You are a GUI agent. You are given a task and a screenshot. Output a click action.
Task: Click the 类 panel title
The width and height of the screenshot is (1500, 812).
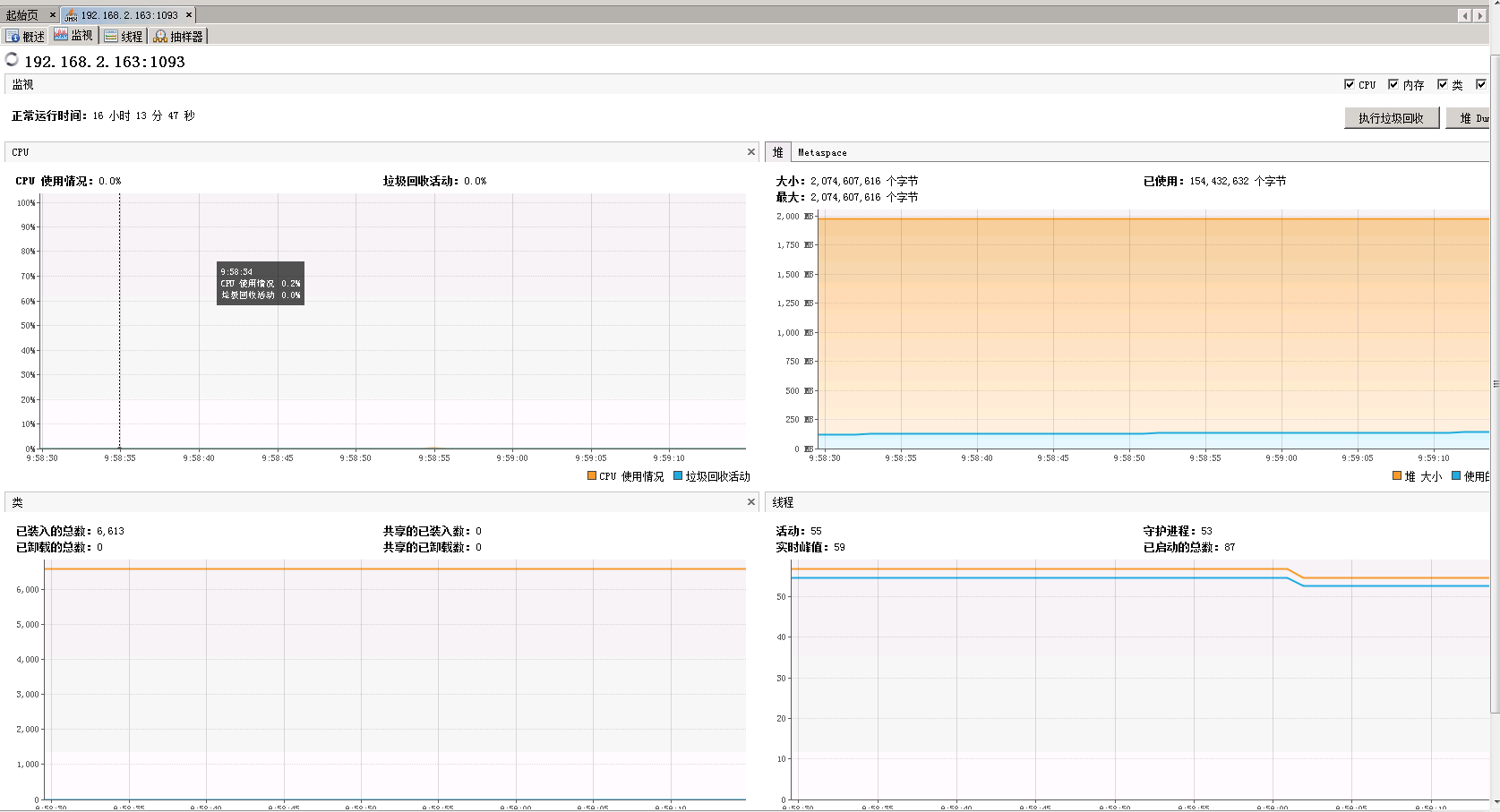tap(17, 502)
